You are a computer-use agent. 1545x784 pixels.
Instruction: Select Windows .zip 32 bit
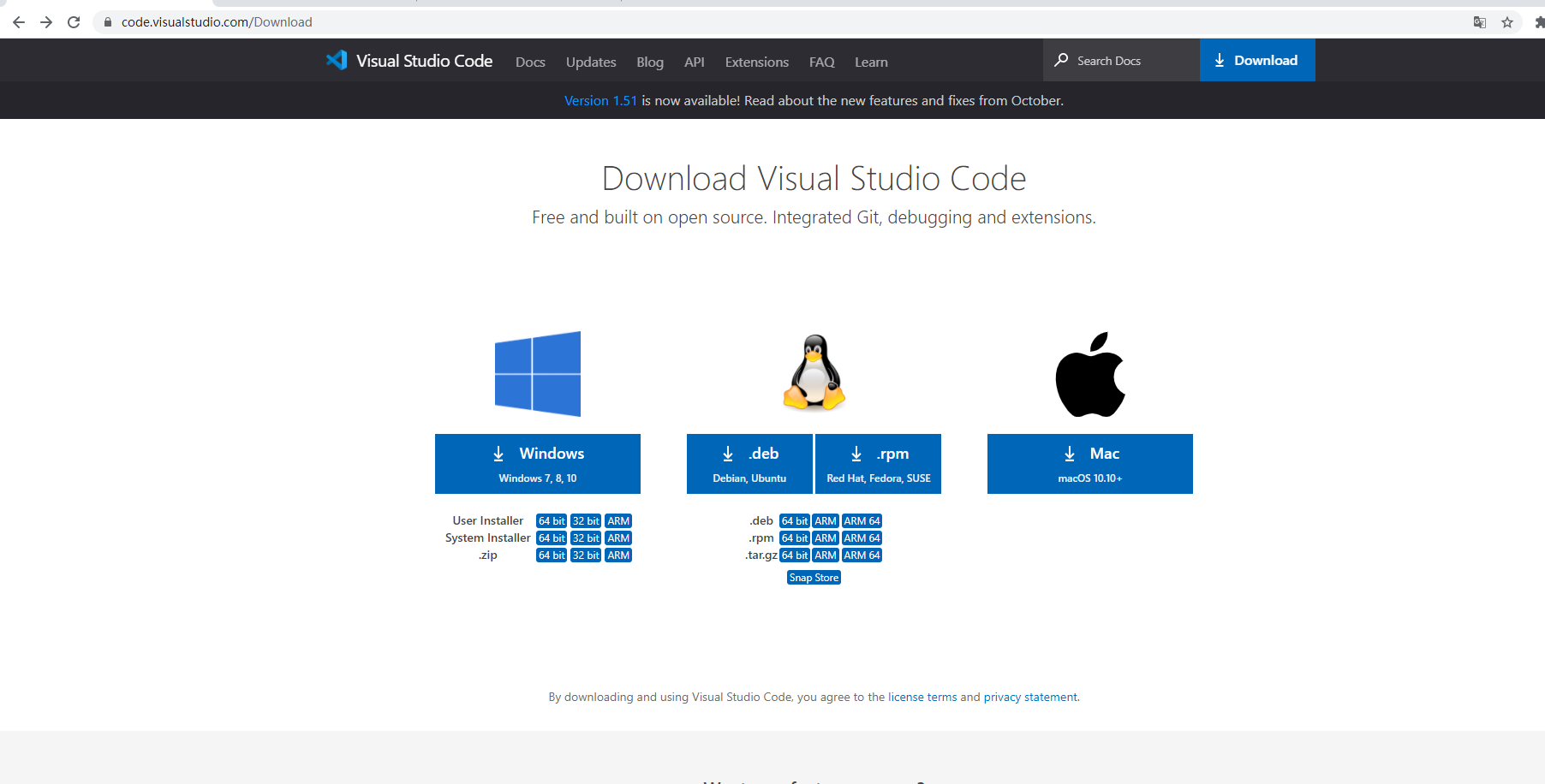click(x=586, y=555)
